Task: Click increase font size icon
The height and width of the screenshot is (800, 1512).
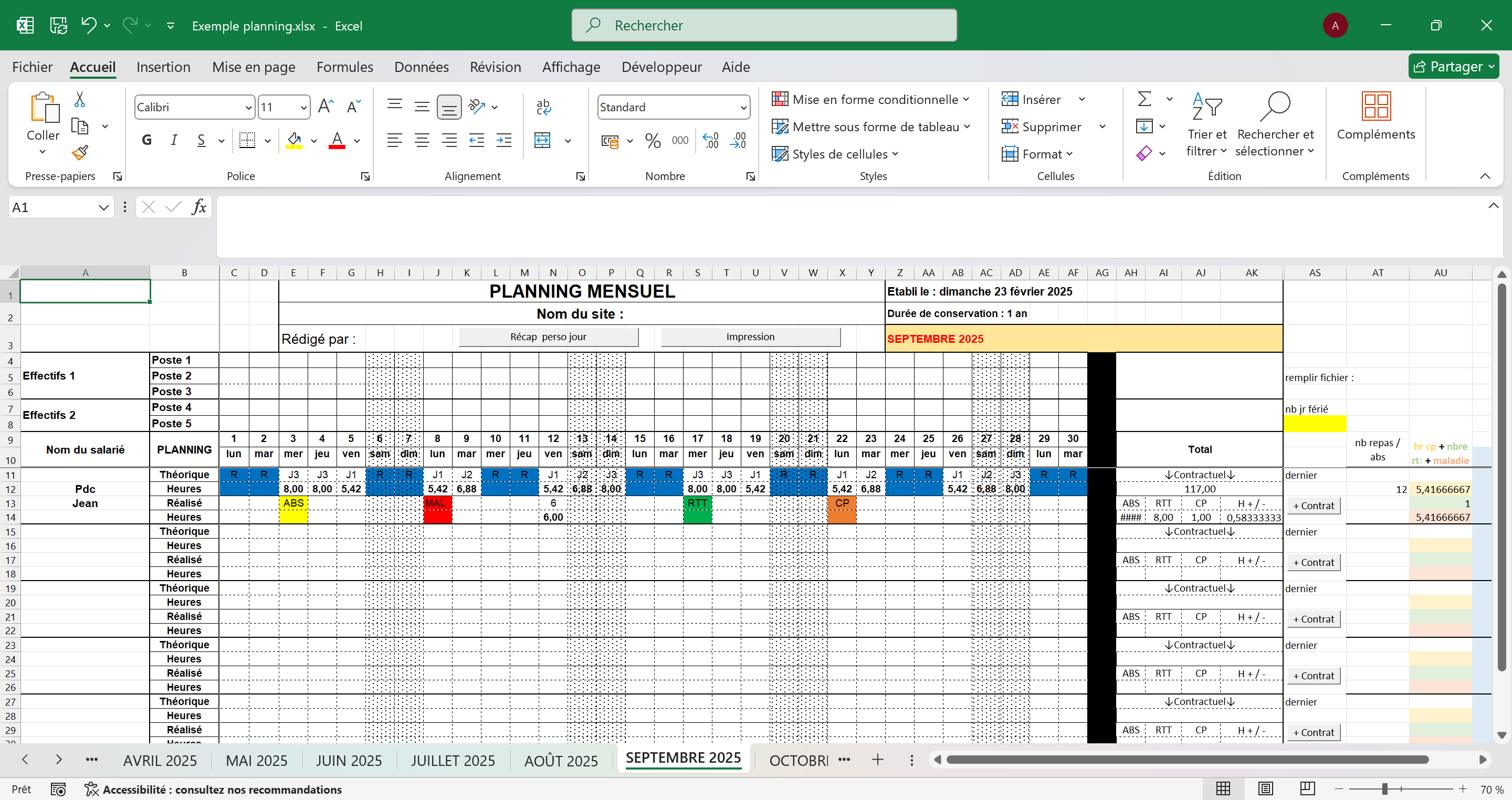Action: point(325,107)
